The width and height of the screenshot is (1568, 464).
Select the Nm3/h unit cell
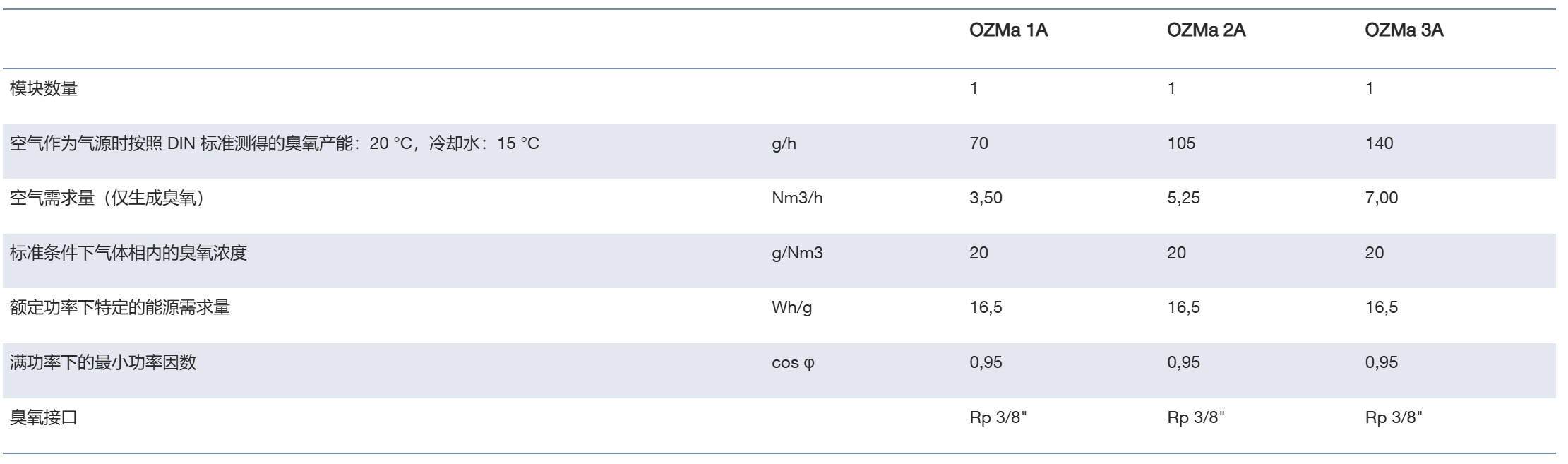pyautogui.click(x=797, y=198)
